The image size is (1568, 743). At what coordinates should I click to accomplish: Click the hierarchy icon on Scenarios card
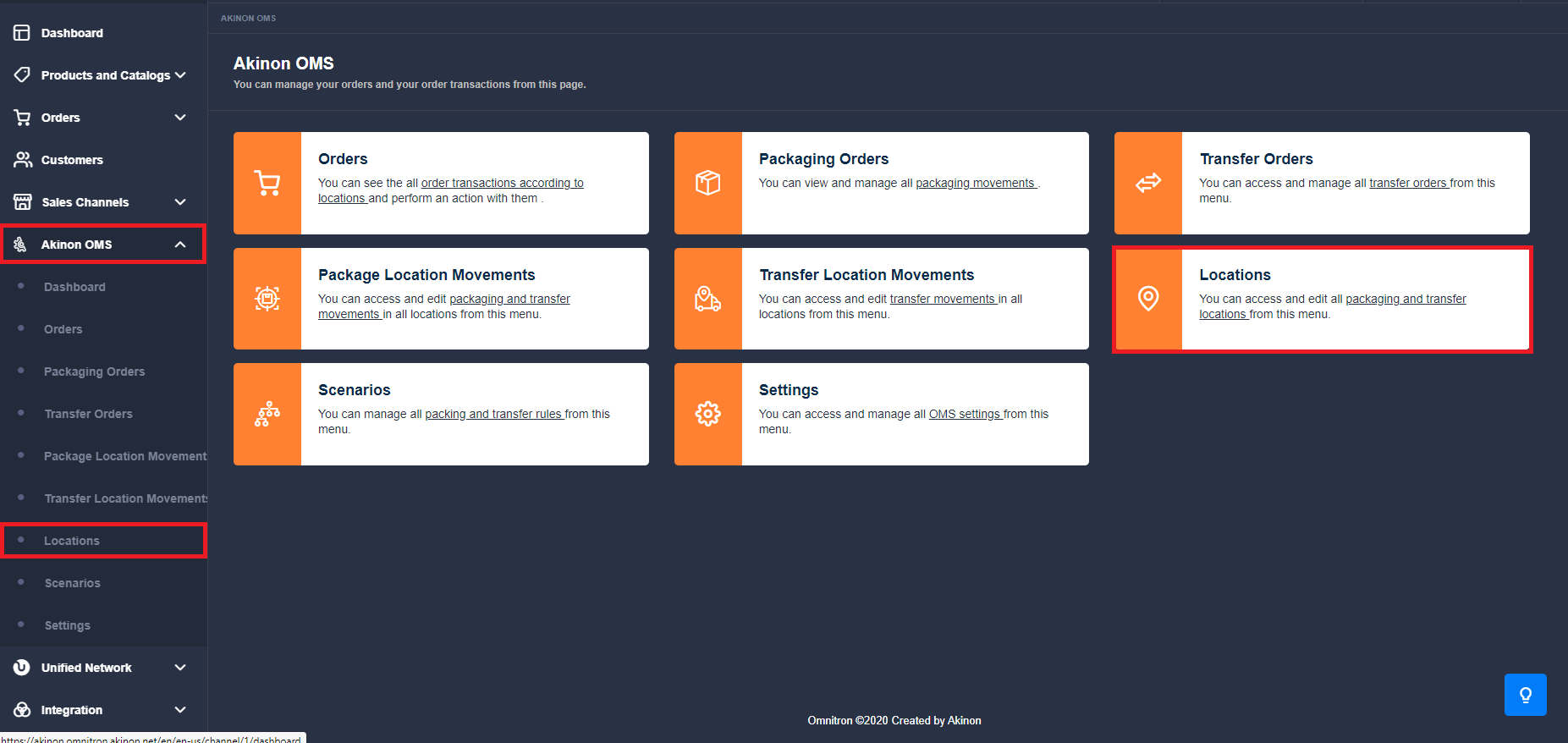point(267,414)
